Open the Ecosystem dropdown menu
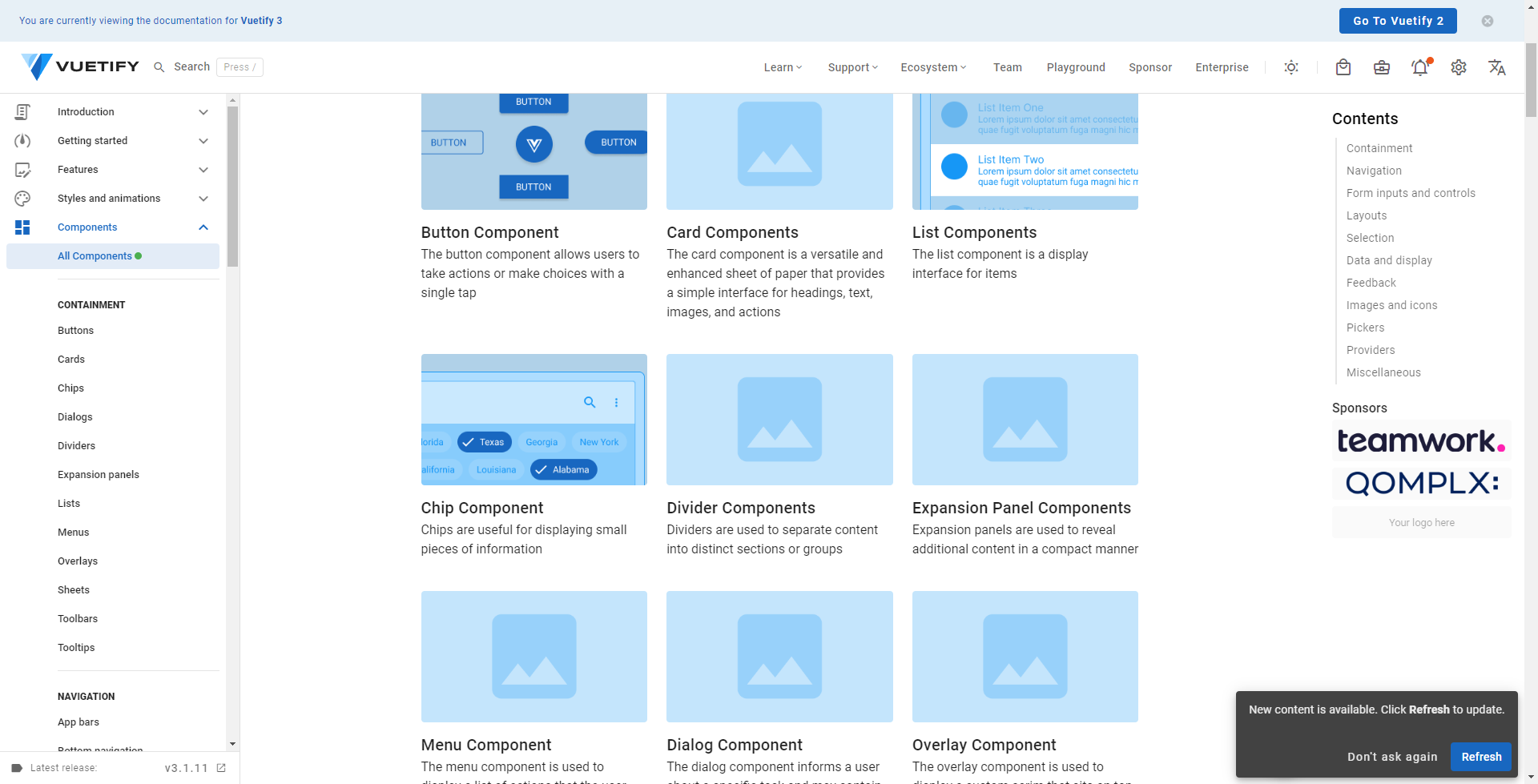 coord(933,67)
